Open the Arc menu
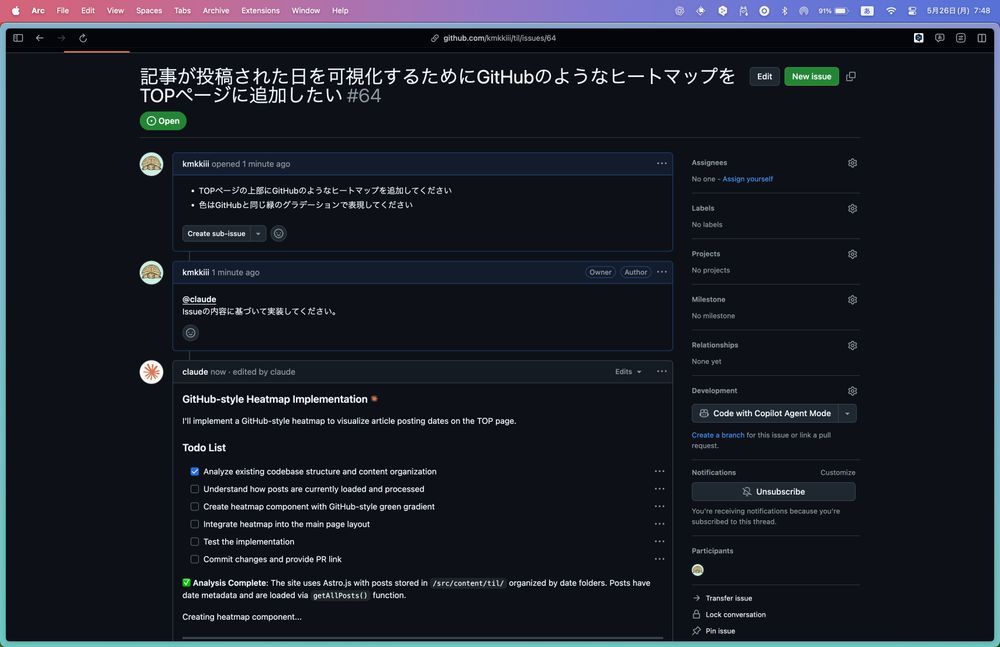The image size is (1000, 647). click(38, 11)
